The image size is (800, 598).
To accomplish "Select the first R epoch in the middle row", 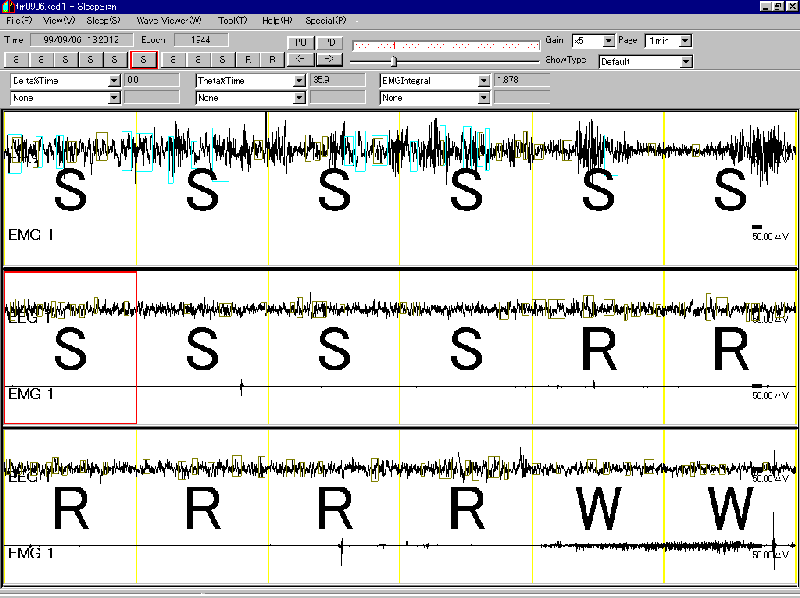I will 598,347.
